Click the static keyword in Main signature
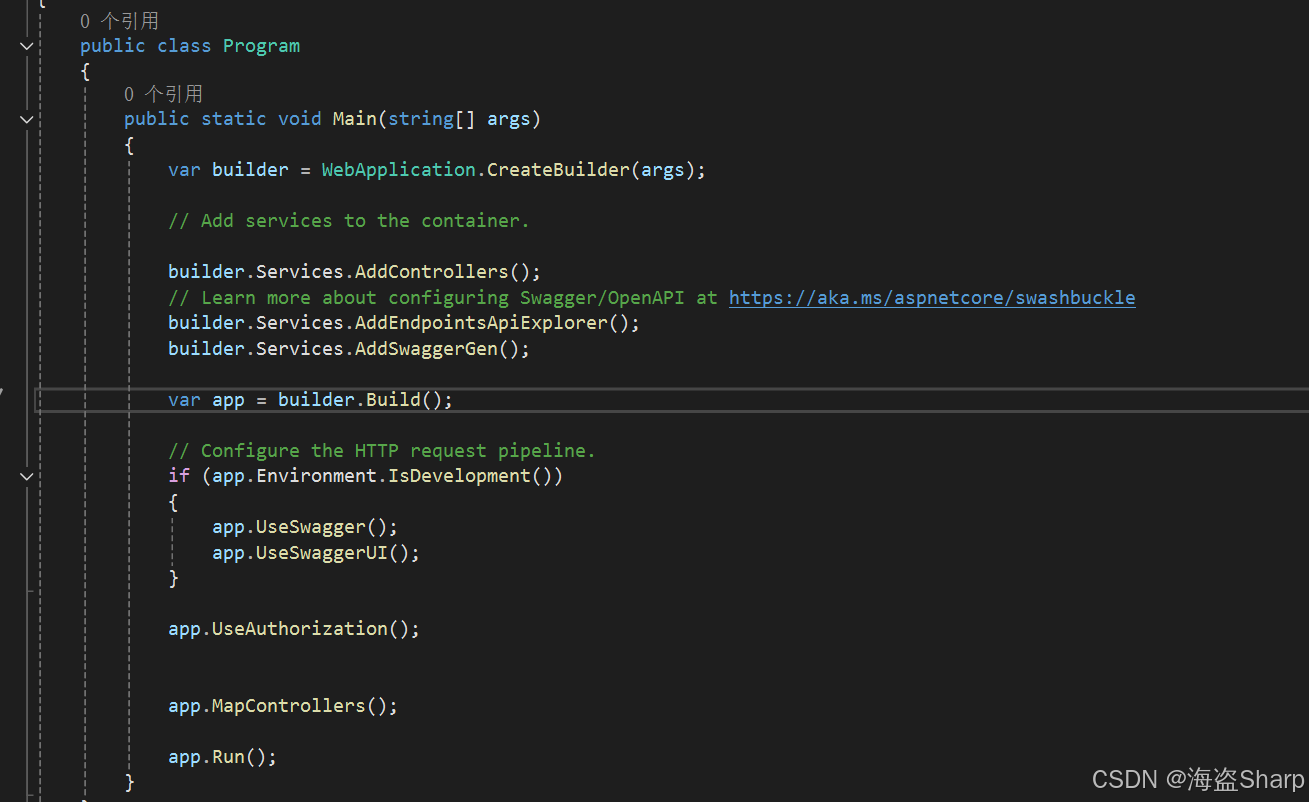Image resolution: width=1309 pixels, height=802 pixels. [x=234, y=119]
